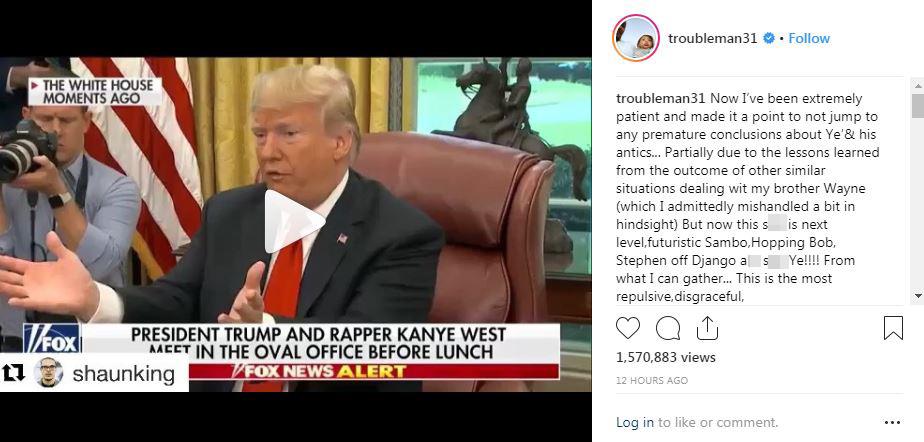Image resolution: width=924 pixels, height=442 pixels.
Task: Click the caption scrollbar down arrow
Action: 918,295
